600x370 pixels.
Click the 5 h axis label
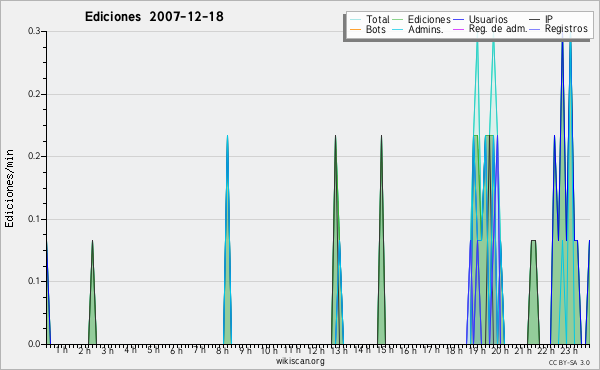(153, 350)
